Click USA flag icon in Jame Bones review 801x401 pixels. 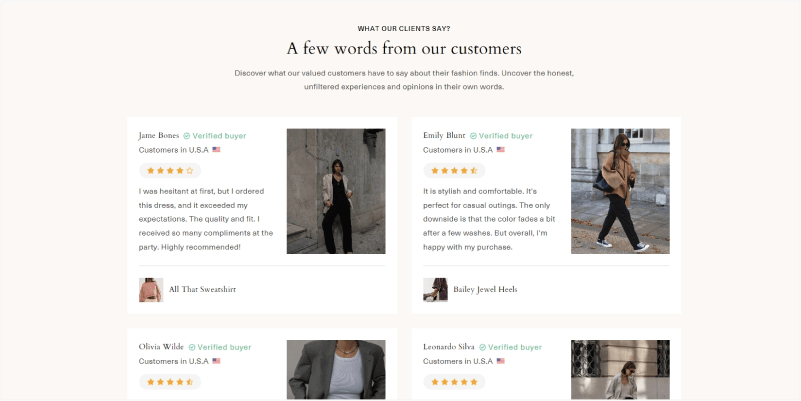tap(216, 150)
